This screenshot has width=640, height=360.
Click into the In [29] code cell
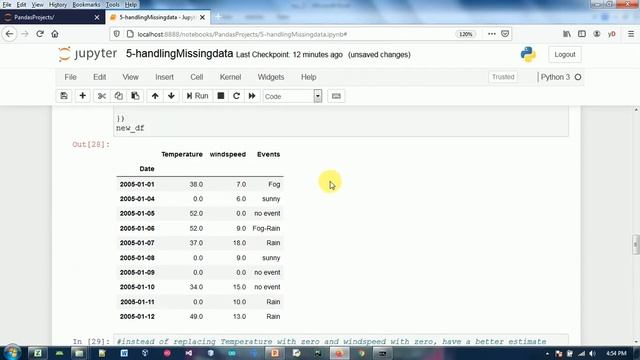coord(340,341)
